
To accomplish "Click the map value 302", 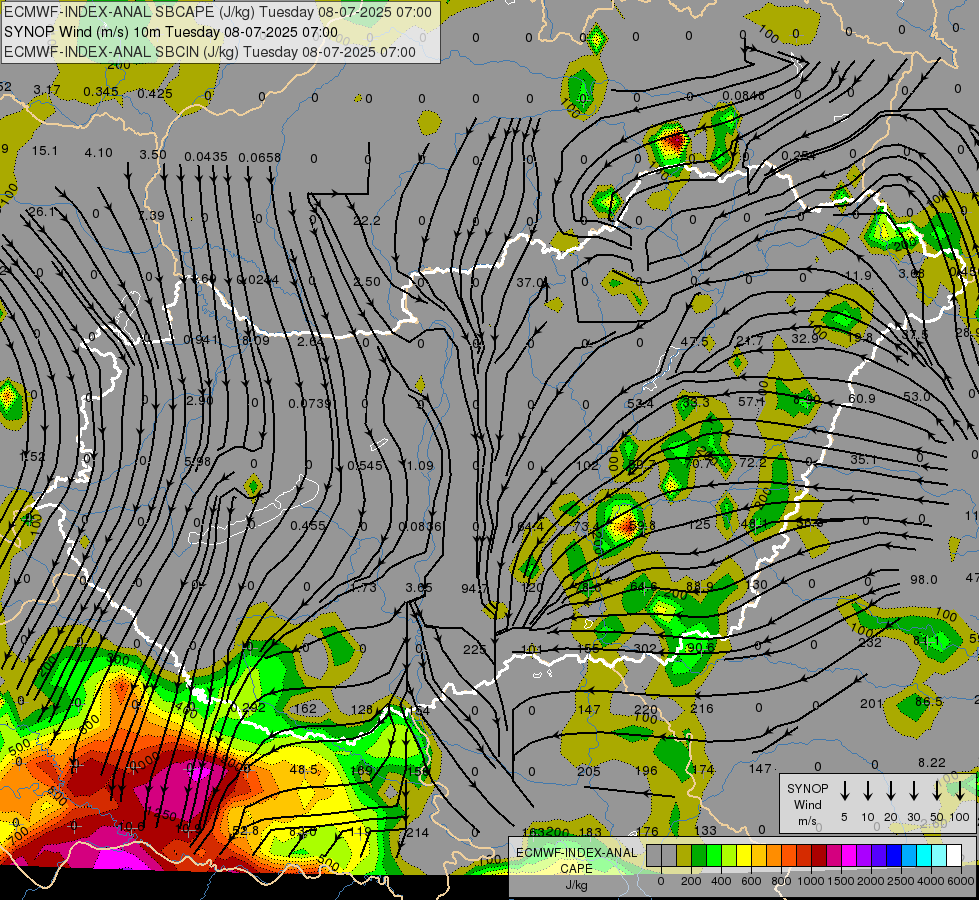I will (645, 648).
